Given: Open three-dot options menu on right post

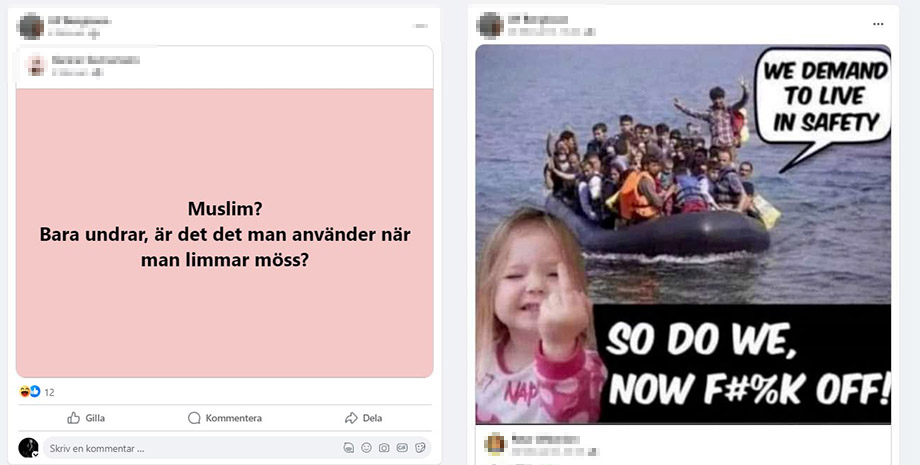Looking at the screenshot, I should [x=878, y=24].
